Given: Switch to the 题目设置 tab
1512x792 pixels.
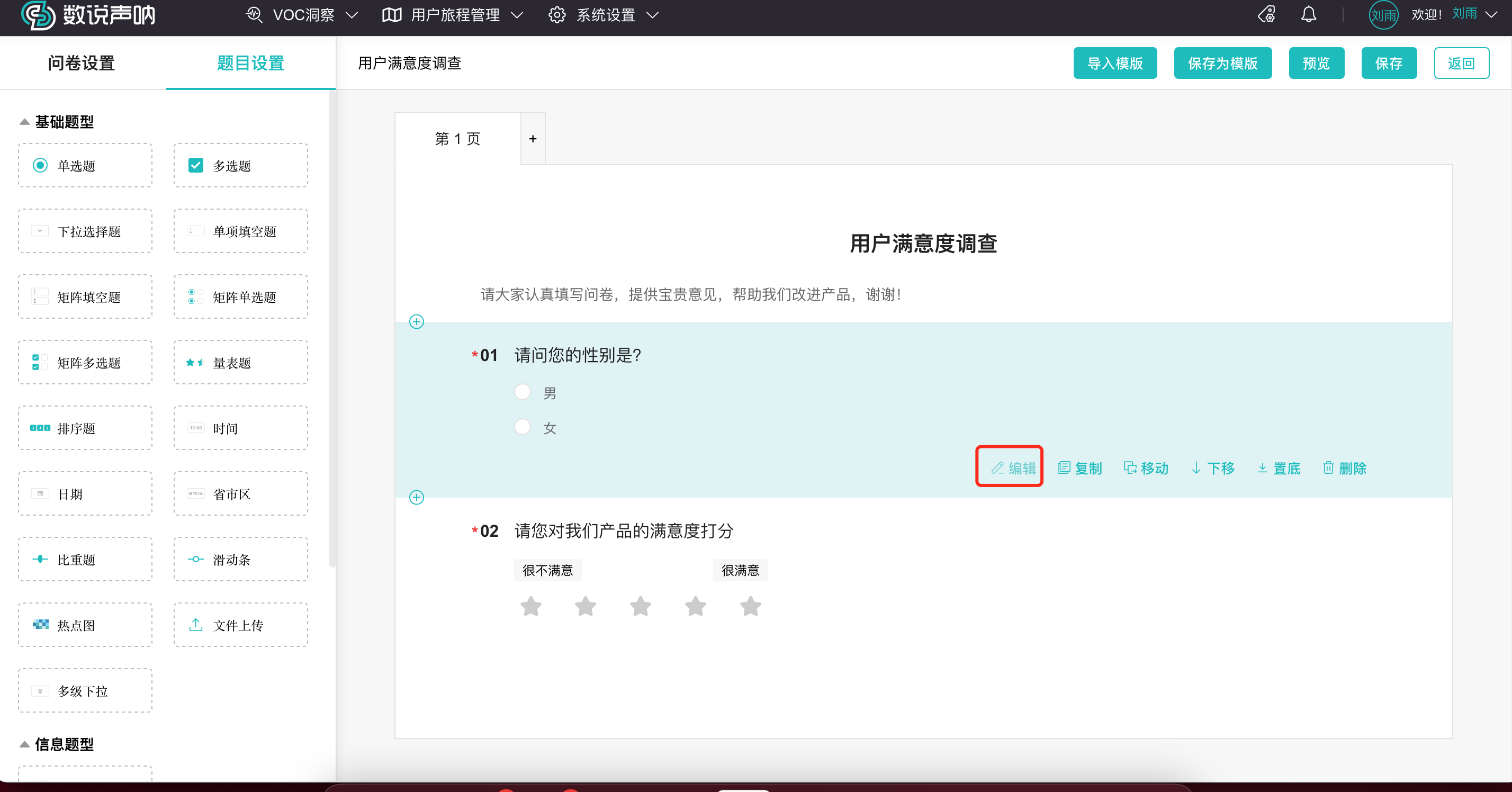Looking at the screenshot, I should (250, 63).
